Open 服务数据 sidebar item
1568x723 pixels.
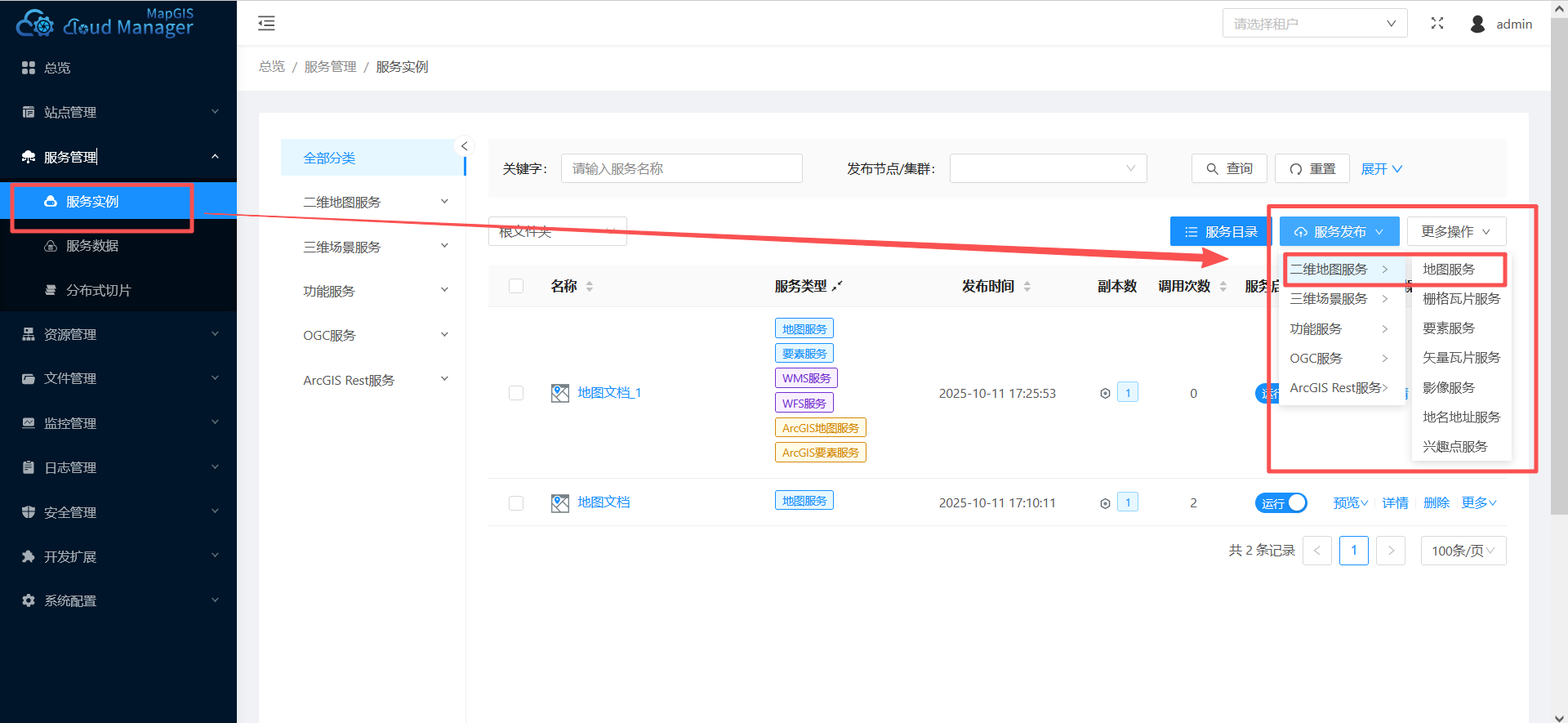[x=118, y=246]
